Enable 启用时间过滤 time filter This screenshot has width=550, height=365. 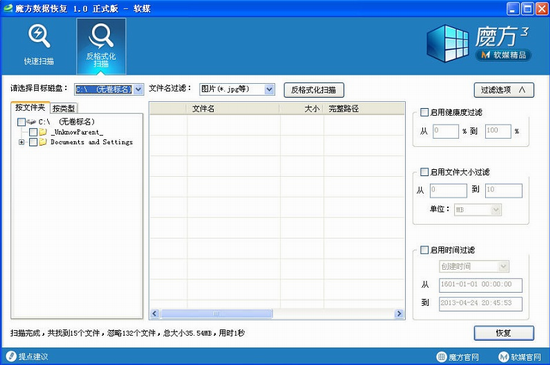tap(424, 250)
